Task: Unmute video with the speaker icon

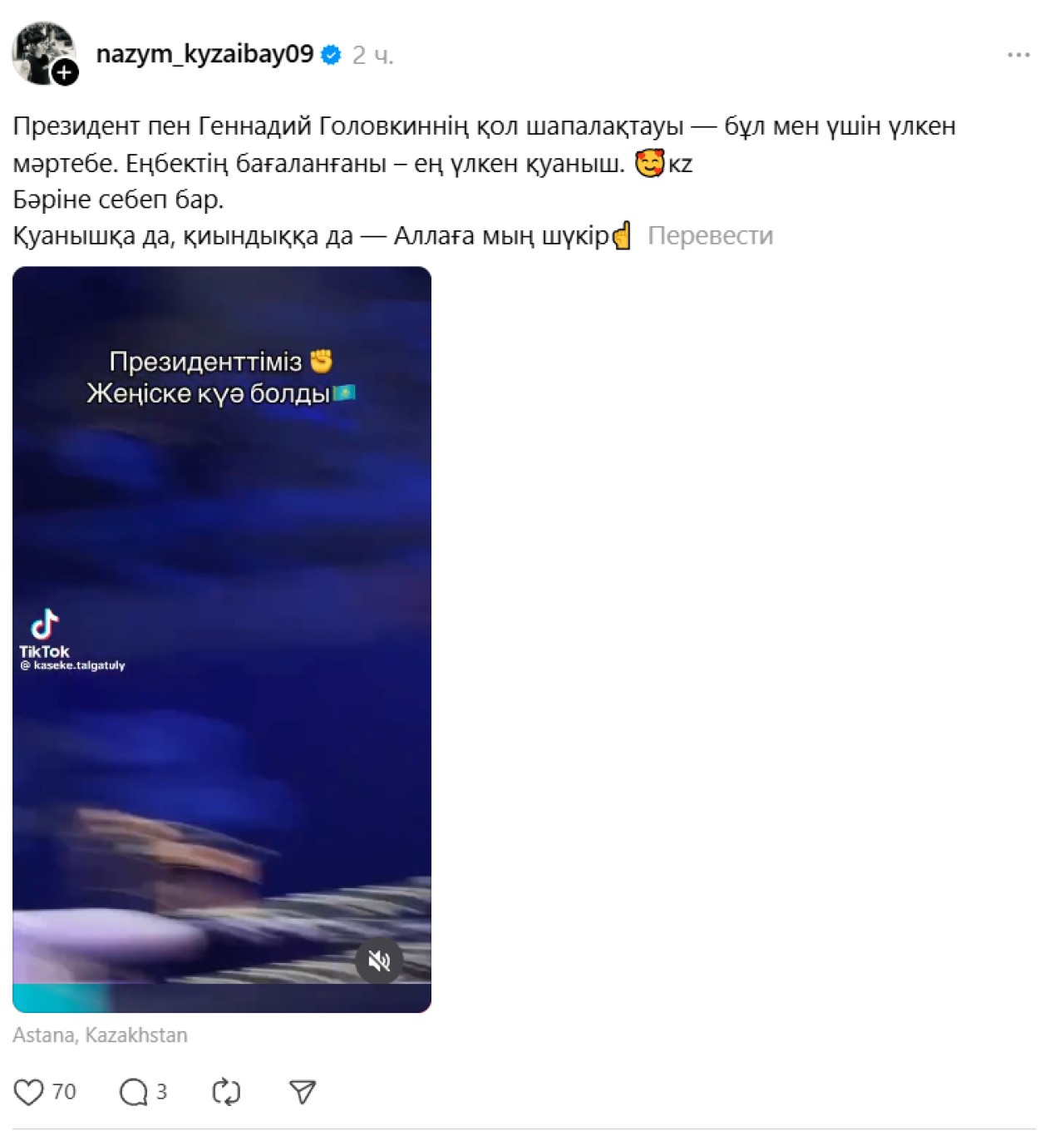Action: point(379,961)
